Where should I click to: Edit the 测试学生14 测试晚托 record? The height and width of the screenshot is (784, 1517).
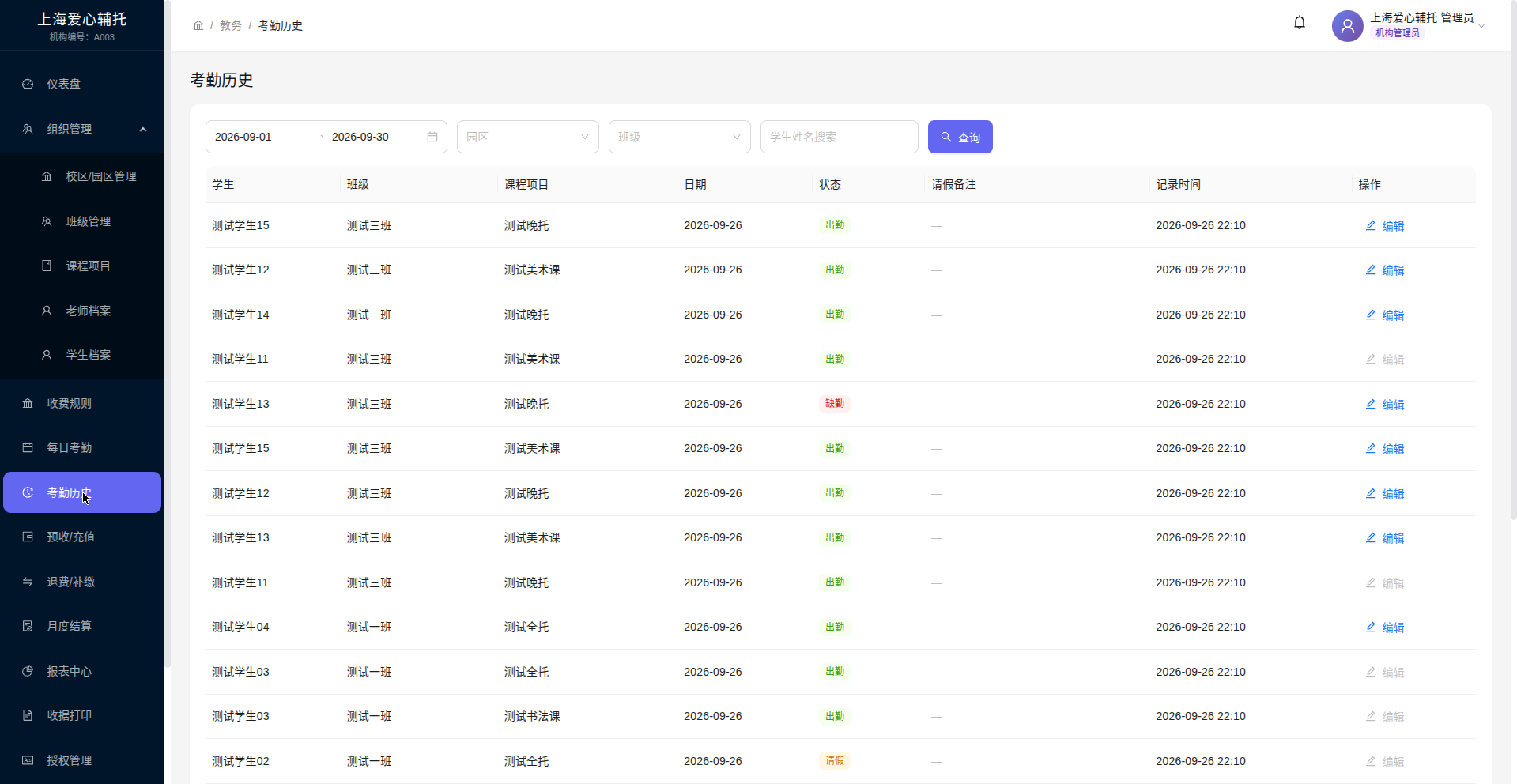(1385, 315)
